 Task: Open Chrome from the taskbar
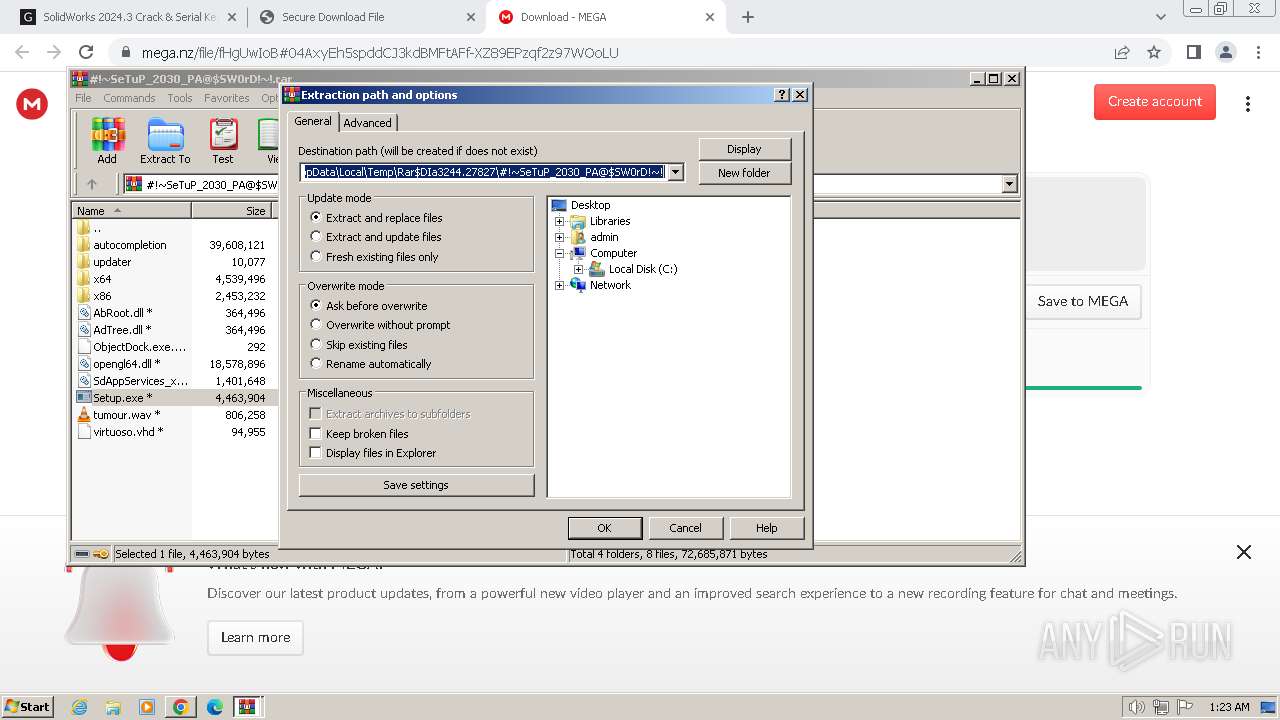click(x=181, y=707)
